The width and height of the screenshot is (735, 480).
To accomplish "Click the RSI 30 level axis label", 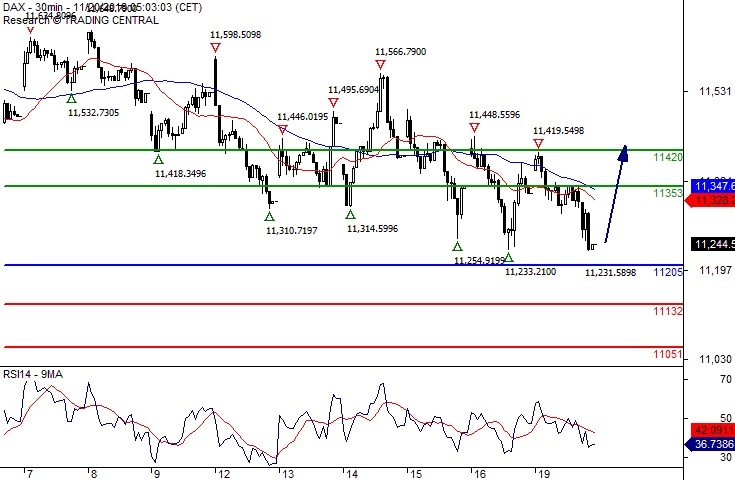I will pyautogui.click(x=726, y=457).
